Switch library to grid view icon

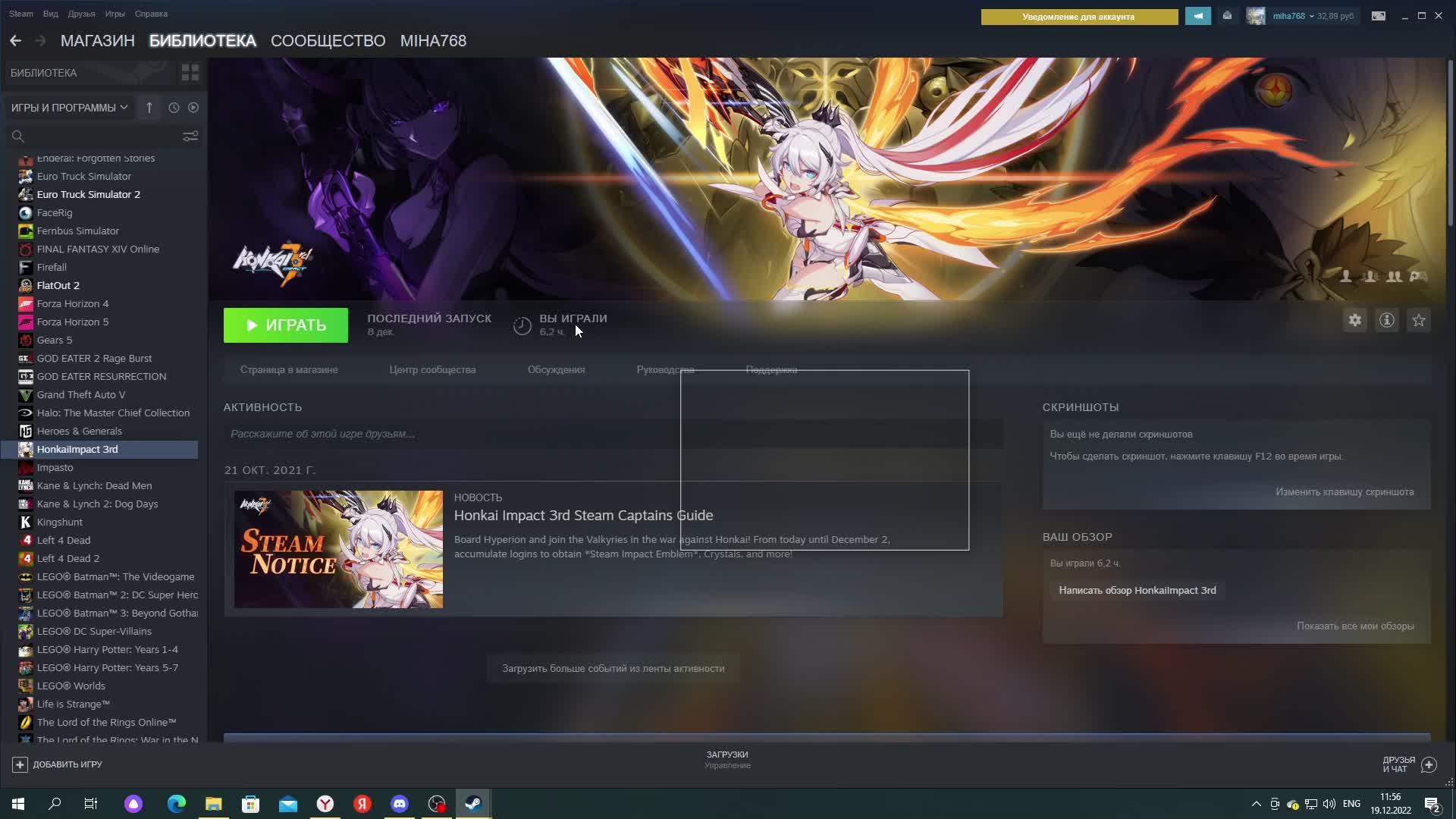click(190, 73)
